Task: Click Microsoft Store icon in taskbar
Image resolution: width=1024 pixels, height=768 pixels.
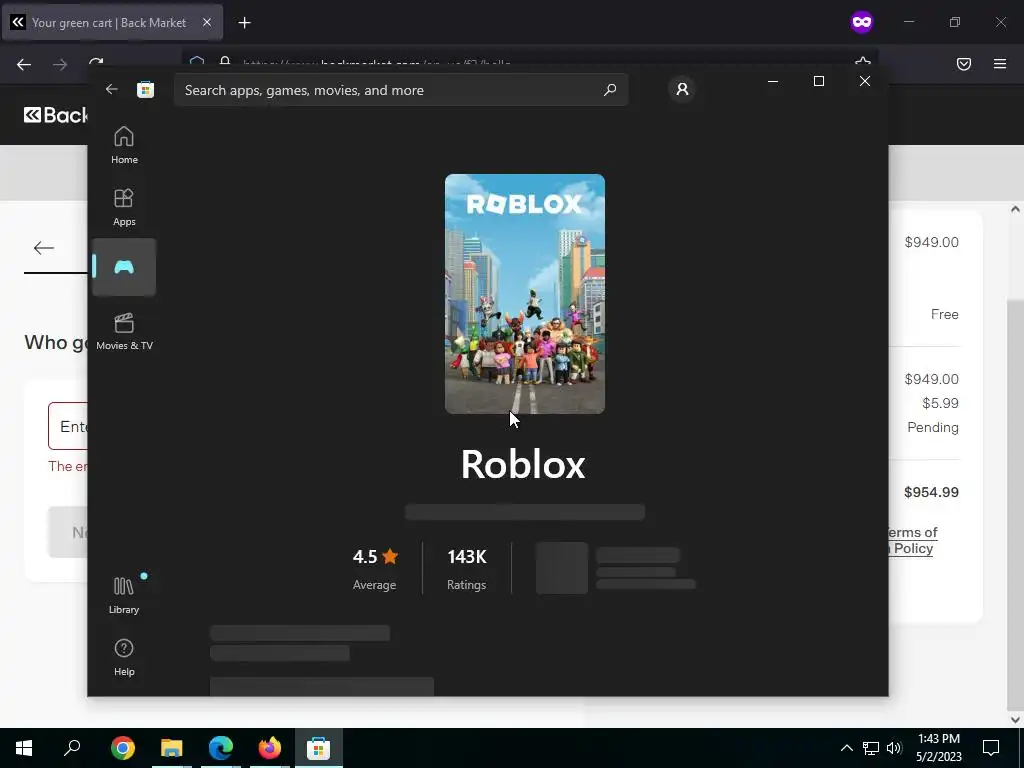Action: tap(319, 748)
